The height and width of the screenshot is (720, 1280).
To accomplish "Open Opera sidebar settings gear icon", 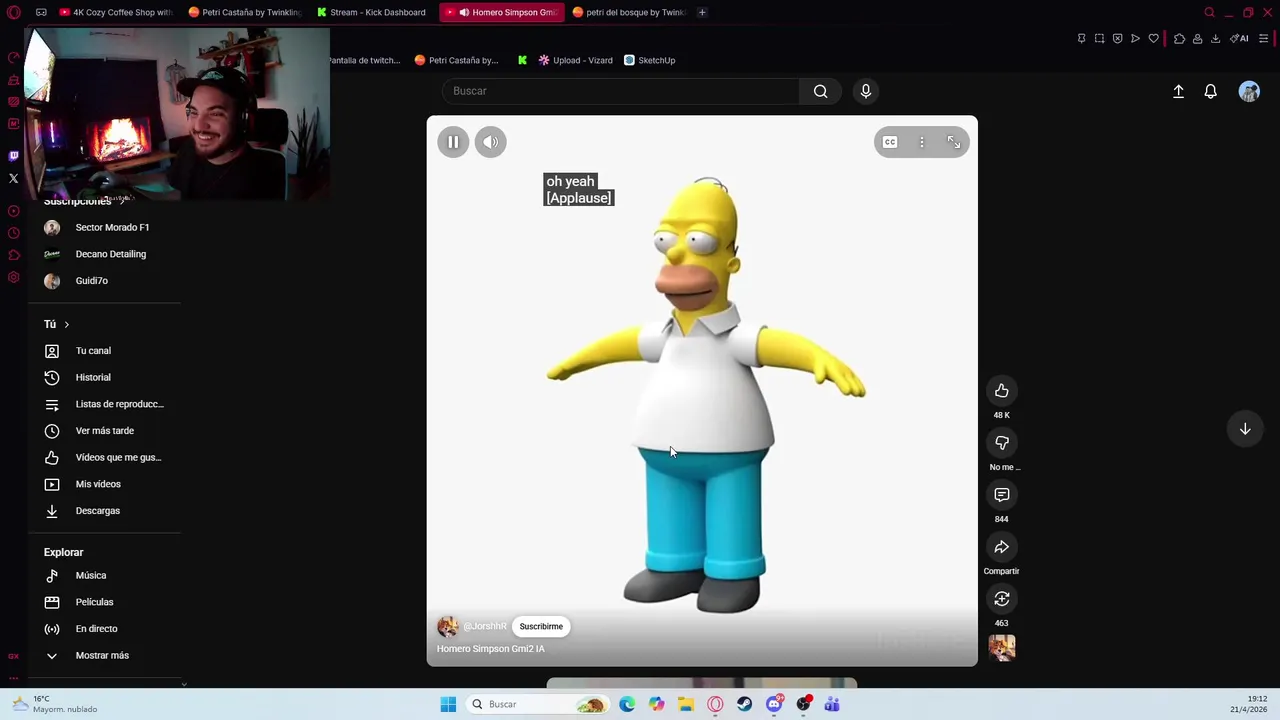I will (x=14, y=278).
